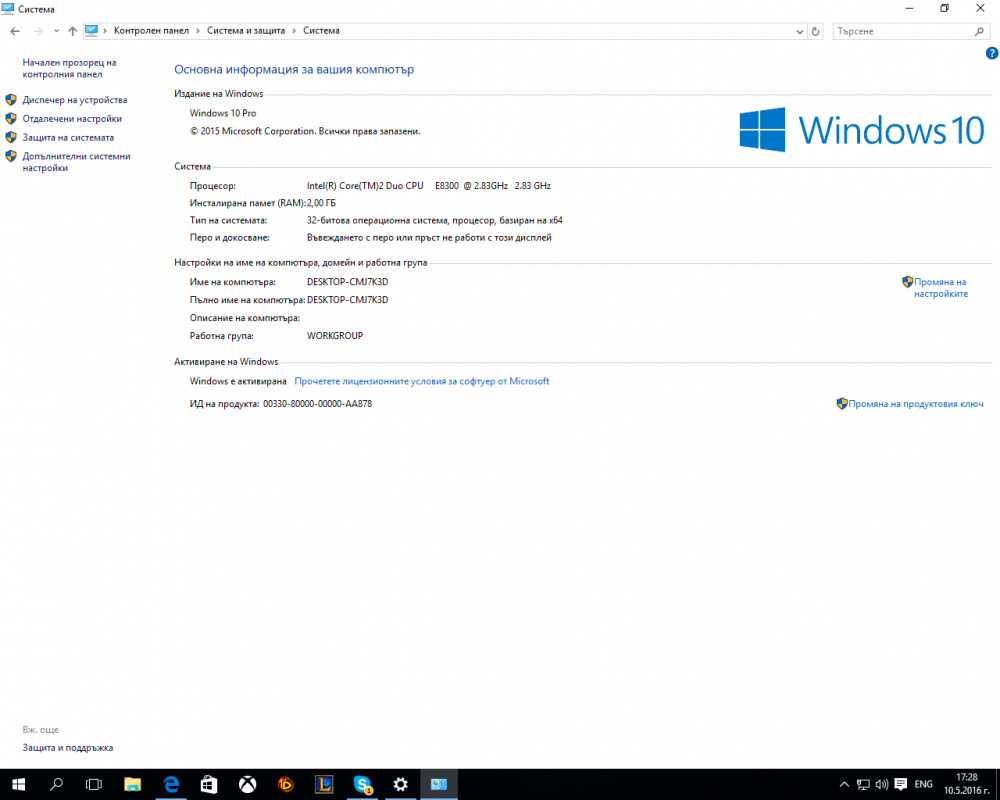Open Settings gear on taskbar
This screenshot has width=1000, height=800.
point(401,784)
